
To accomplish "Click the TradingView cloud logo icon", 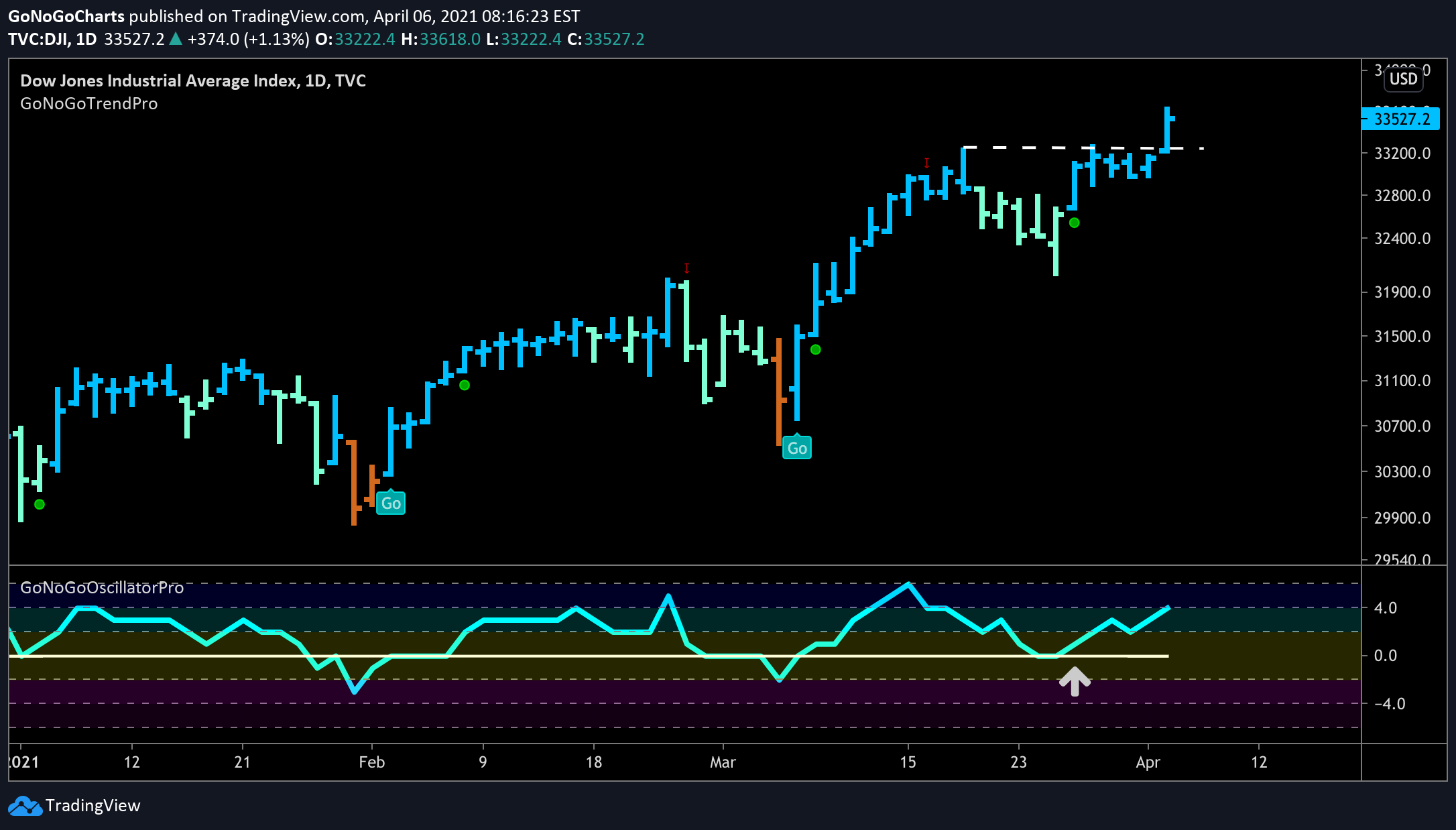I will point(25,806).
